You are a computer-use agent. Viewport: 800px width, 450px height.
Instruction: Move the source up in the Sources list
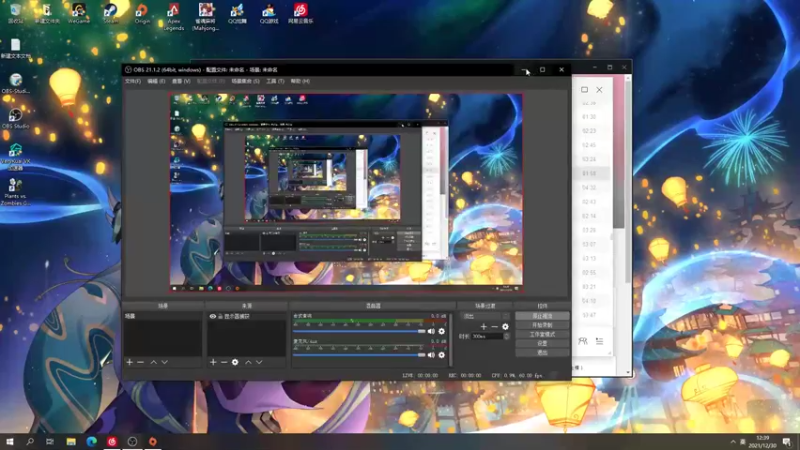click(248, 362)
